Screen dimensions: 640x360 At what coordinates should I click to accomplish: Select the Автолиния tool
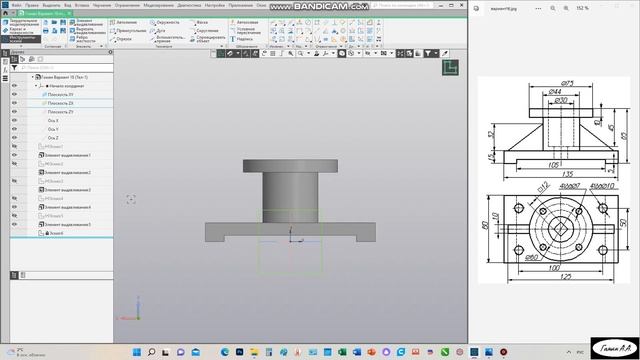[x=123, y=22]
